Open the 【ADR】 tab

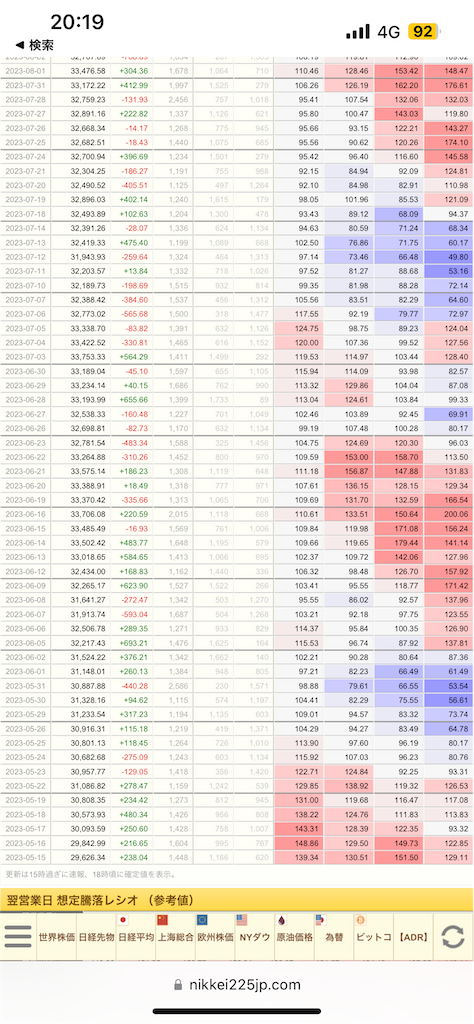[x=413, y=936]
